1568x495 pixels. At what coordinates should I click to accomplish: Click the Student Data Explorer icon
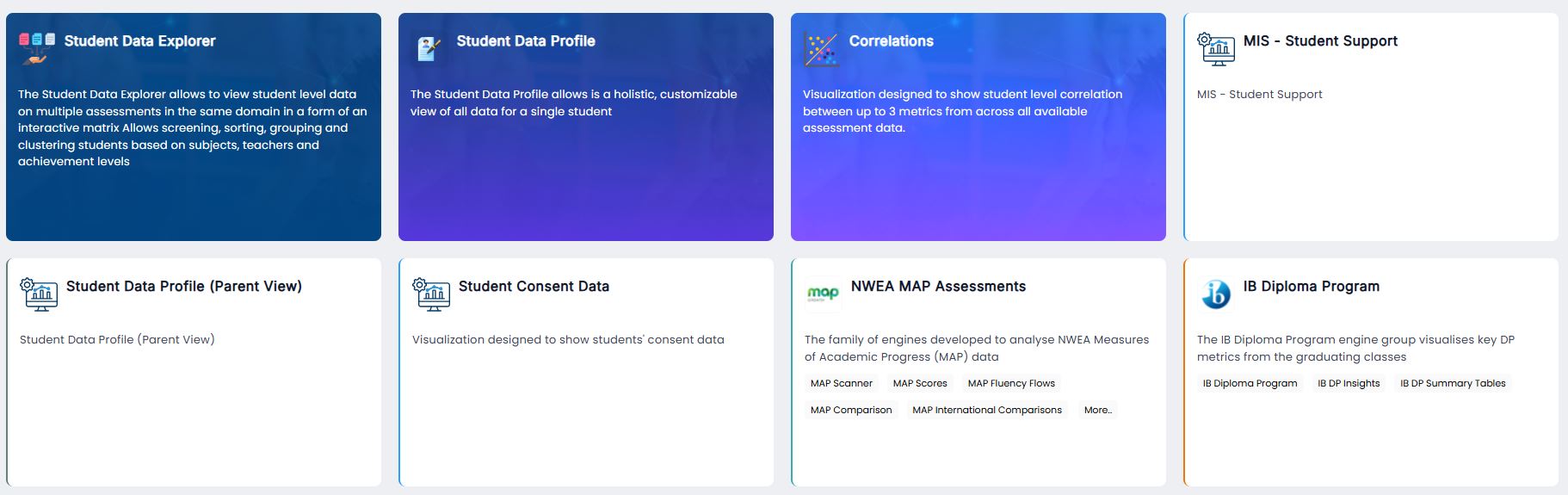tap(37, 47)
